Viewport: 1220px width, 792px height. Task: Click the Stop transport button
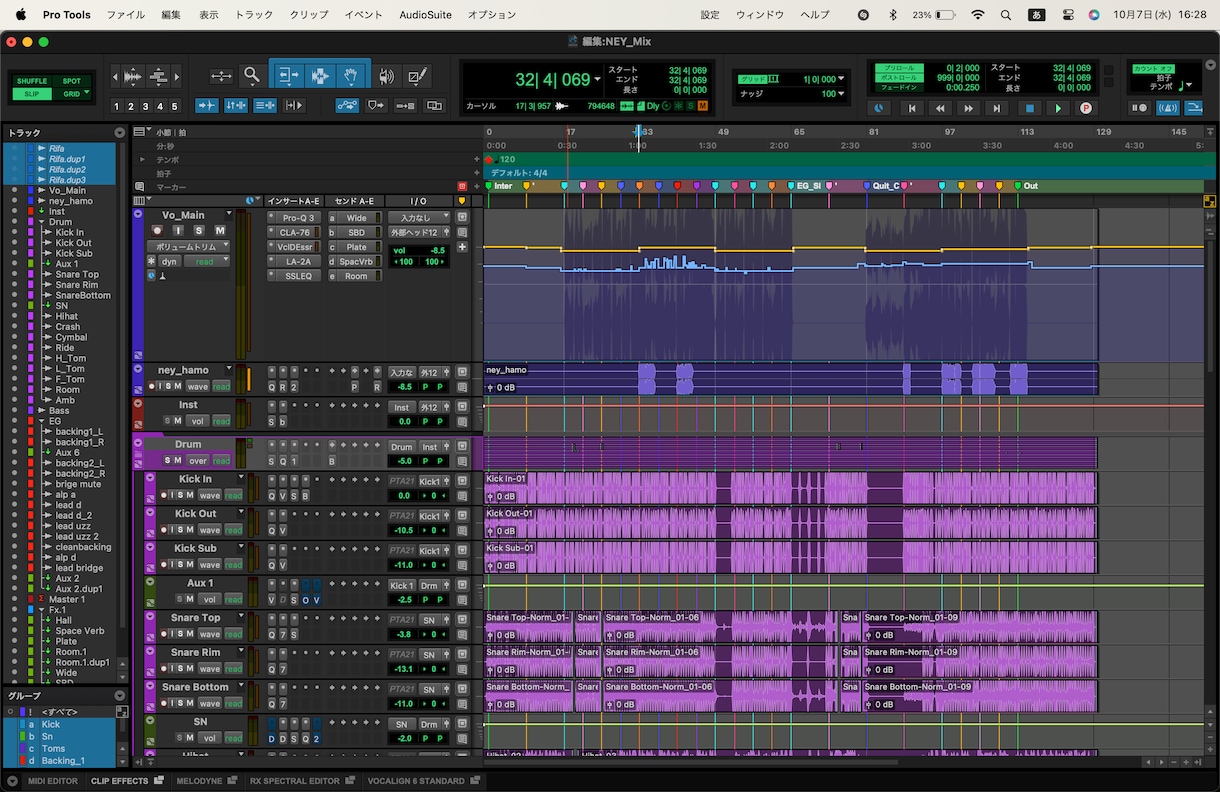point(1029,108)
